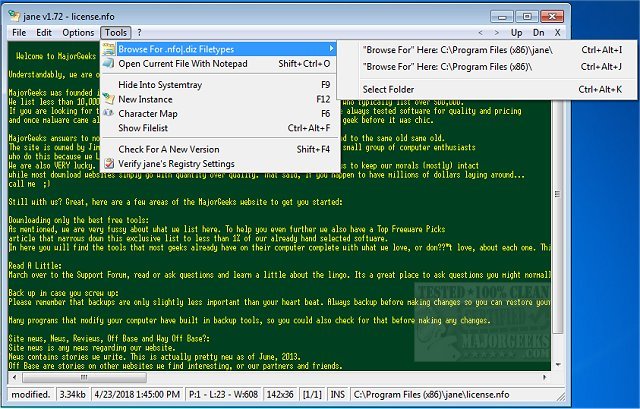The width and height of the screenshot is (640, 409).
Task: Maximize the jane window
Action: (x=527, y=17)
